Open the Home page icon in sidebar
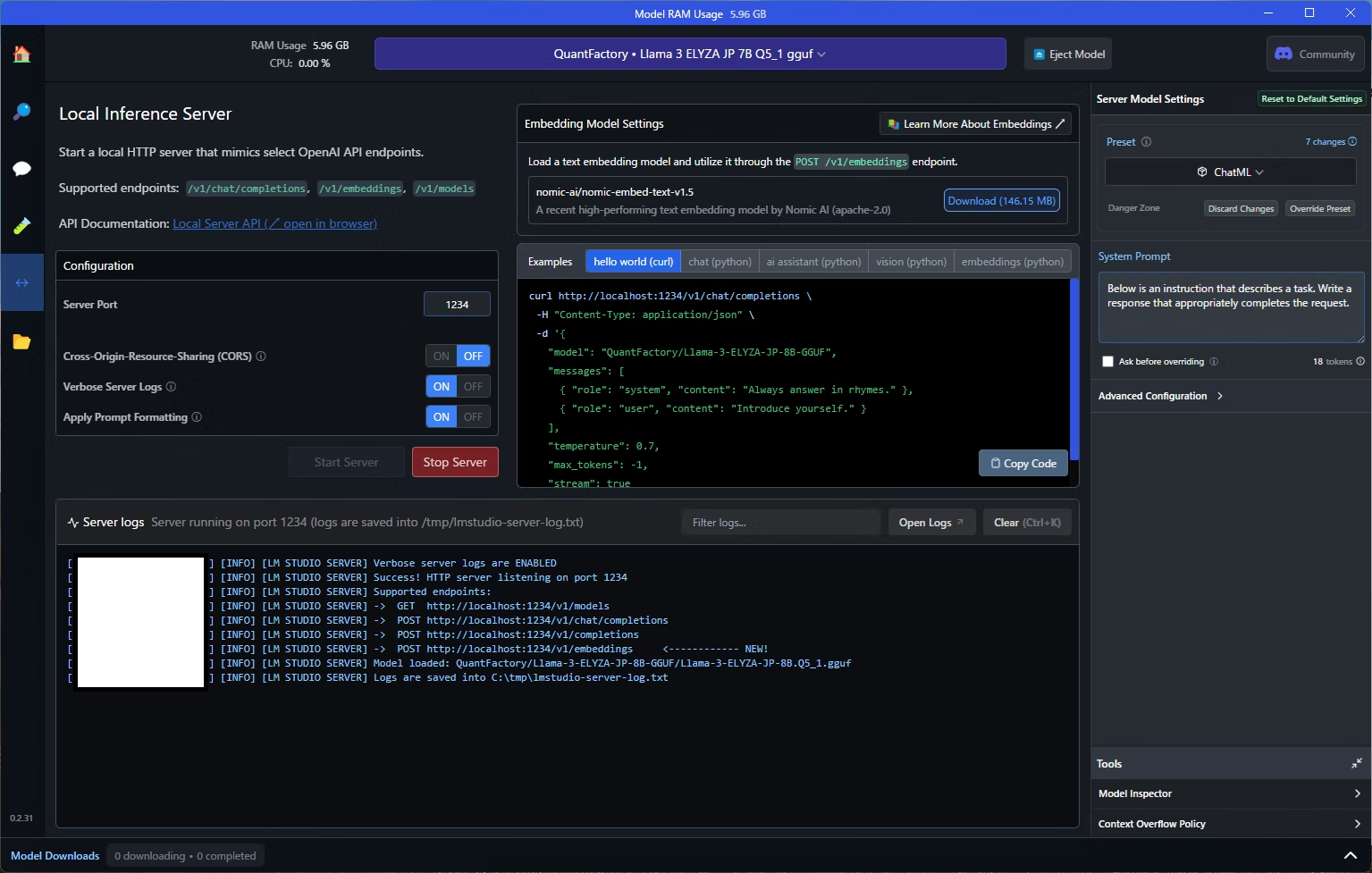The image size is (1372, 873). tap(21, 54)
